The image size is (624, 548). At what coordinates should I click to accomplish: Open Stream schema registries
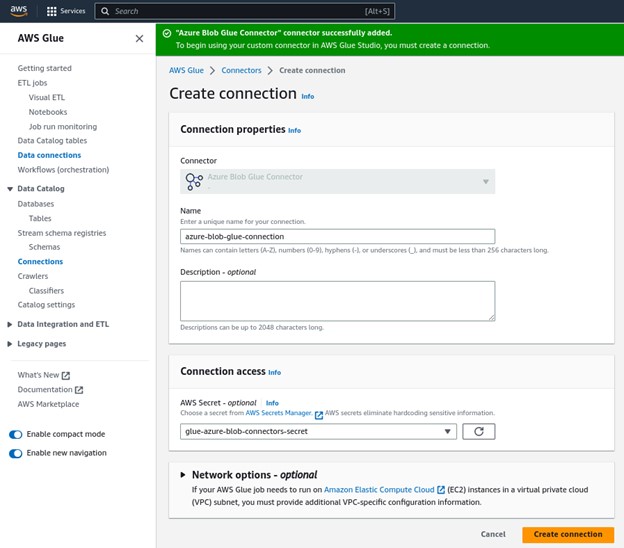pyautogui.click(x=62, y=233)
